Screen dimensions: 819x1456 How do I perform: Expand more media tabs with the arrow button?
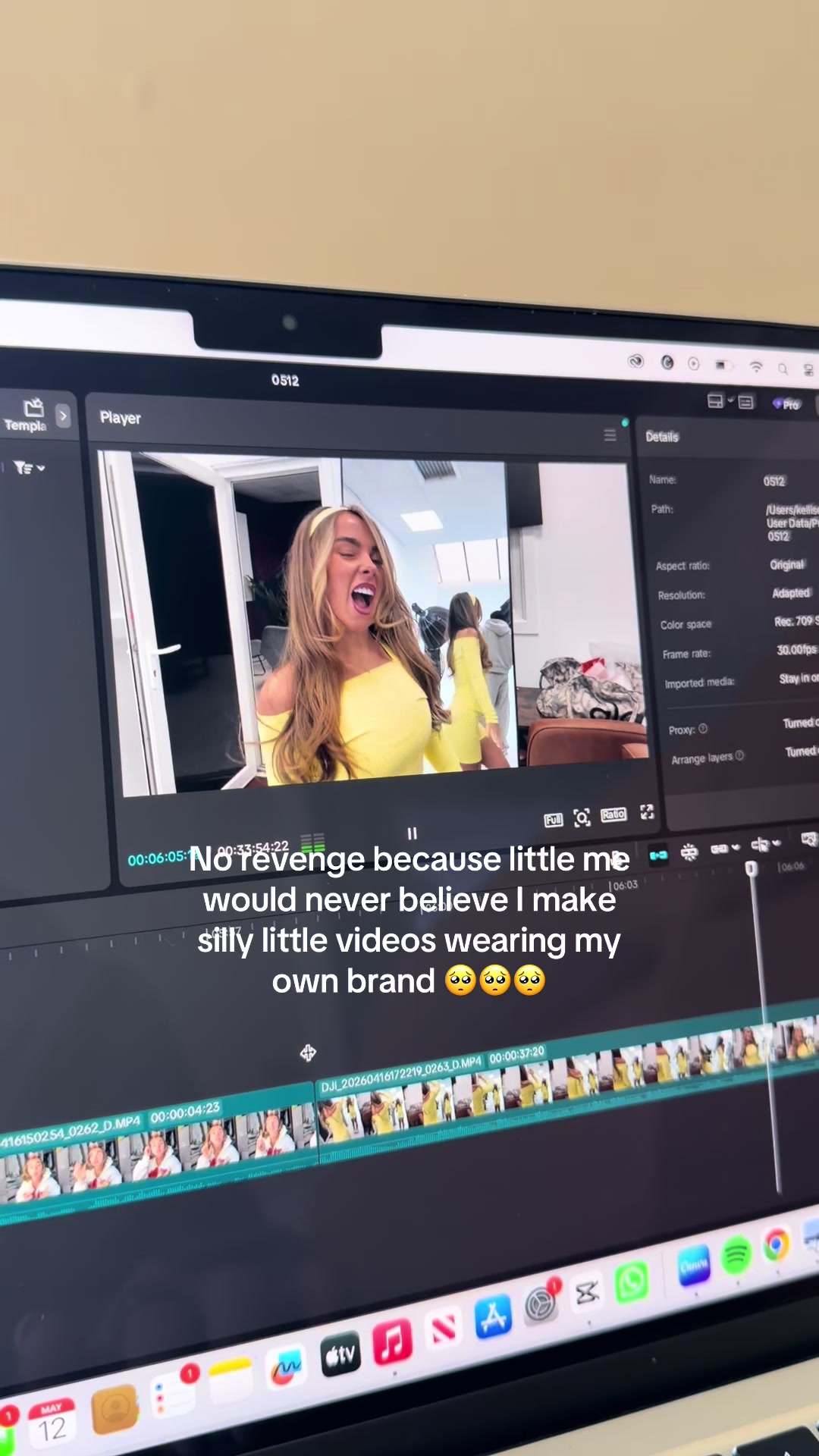[63, 416]
